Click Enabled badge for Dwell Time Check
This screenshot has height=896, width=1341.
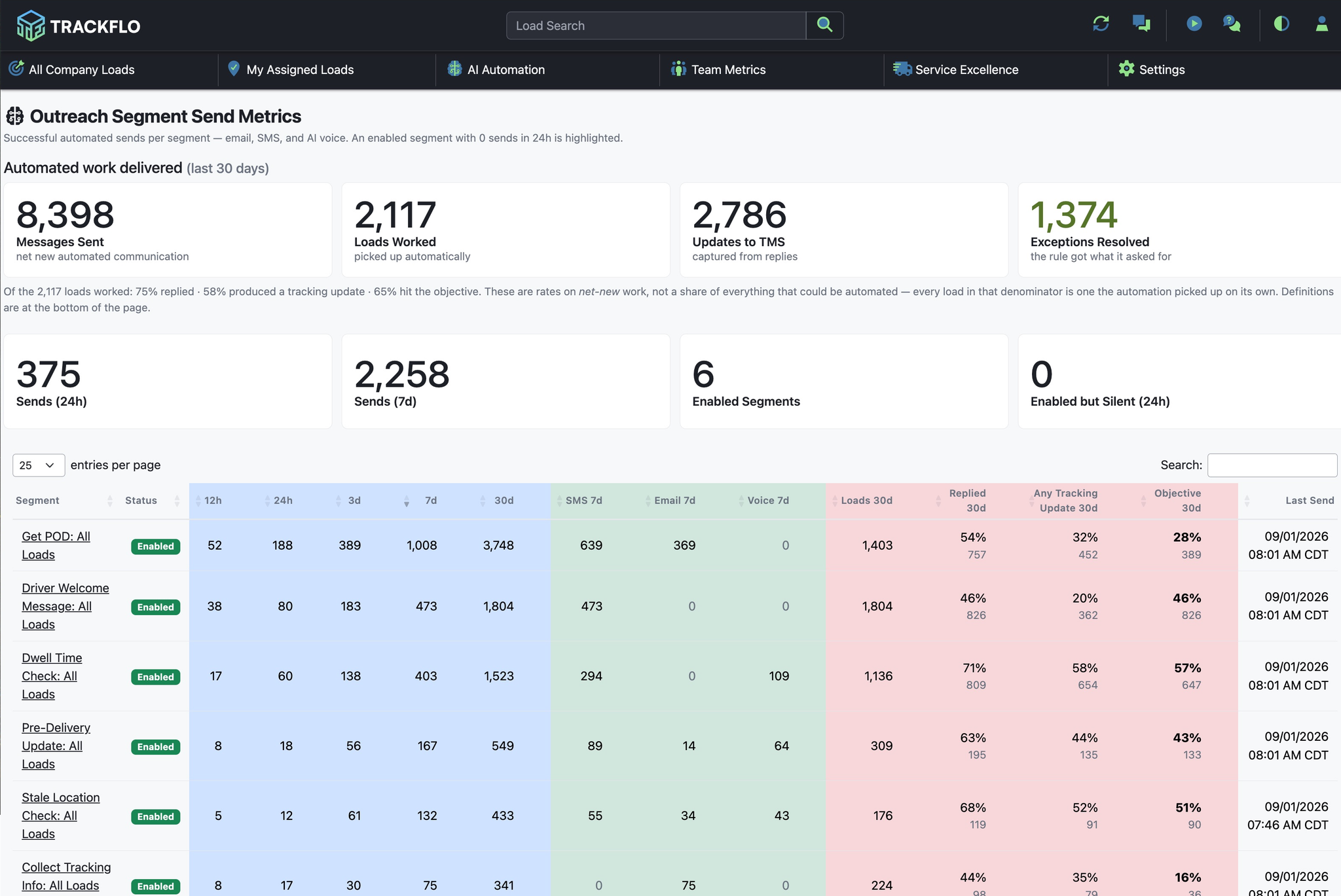[x=156, y=677]
